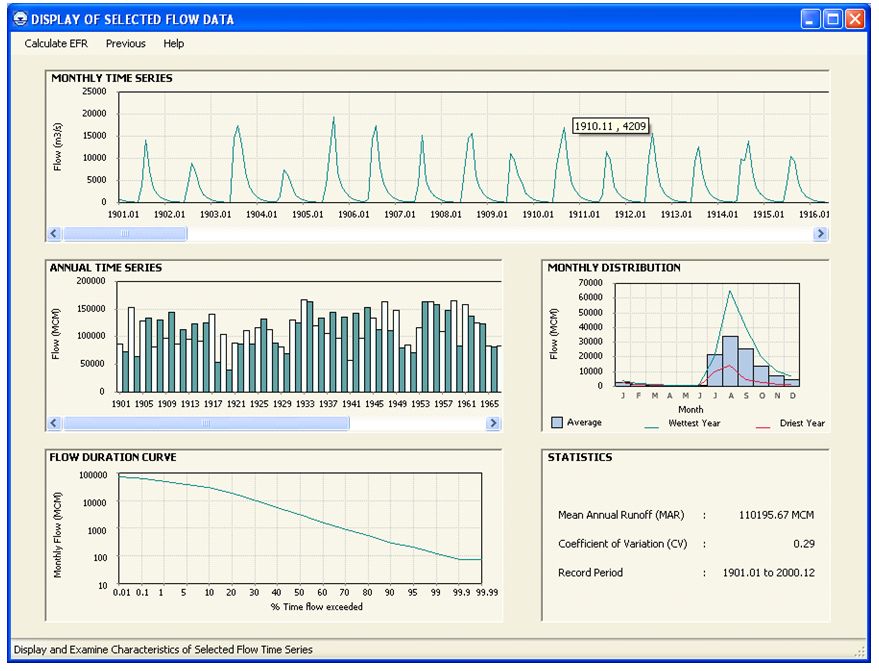Click left arrow of Annual Time Series scrollbar
The width and height of the screenshot is (879, 671).
click(x=55, y=423)
